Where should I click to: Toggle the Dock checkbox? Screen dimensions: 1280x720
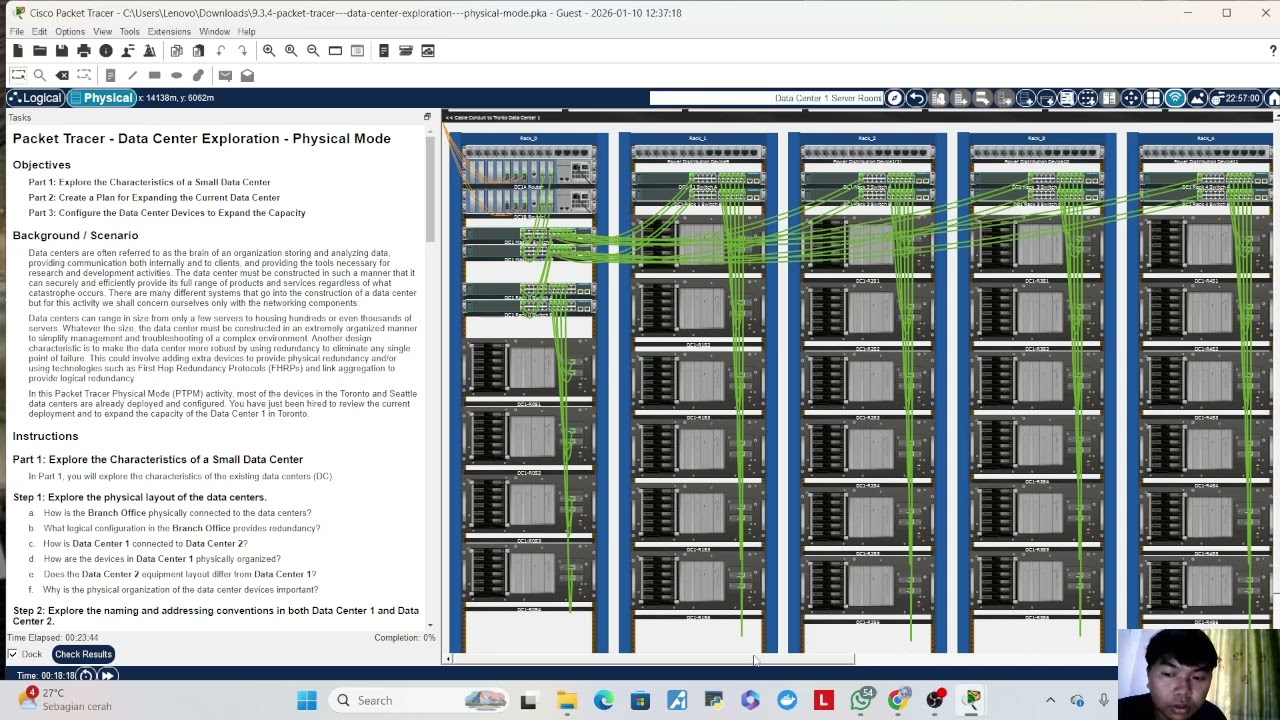pos(13,655)
